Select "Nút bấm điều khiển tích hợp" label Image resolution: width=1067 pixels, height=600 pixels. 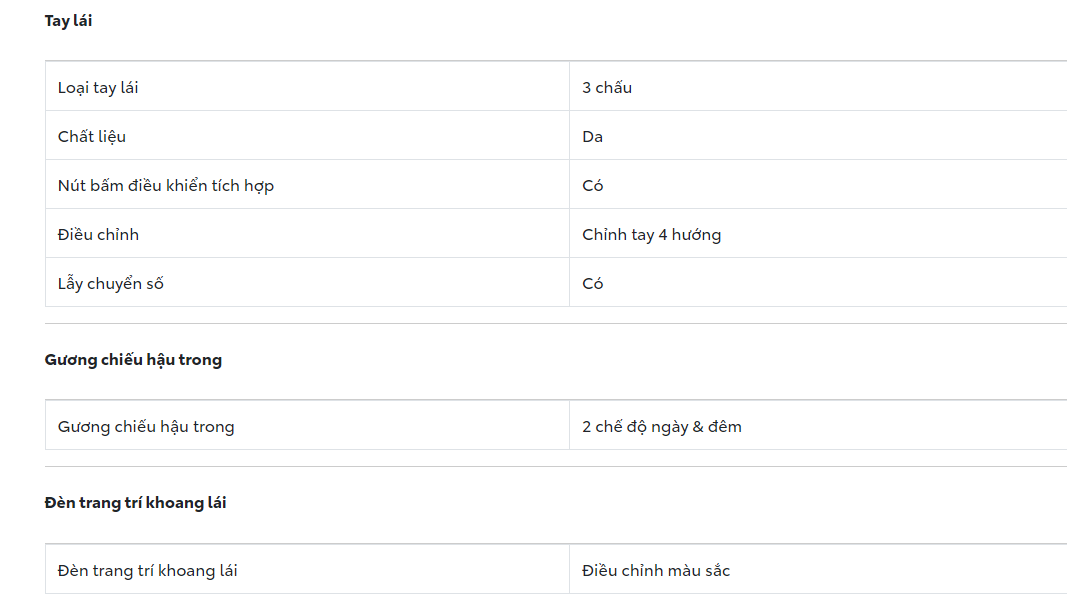166,185
